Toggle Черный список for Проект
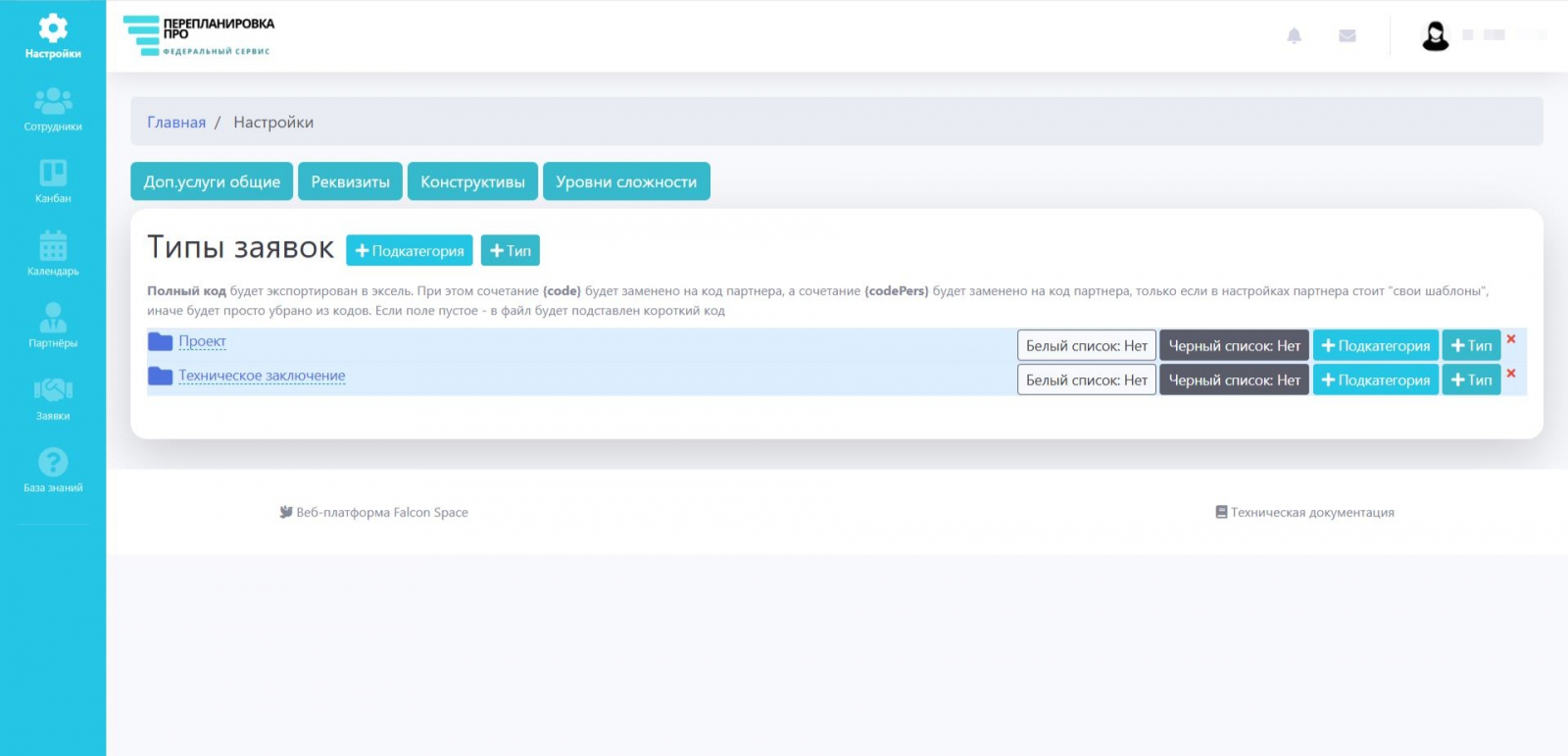 1235,345
